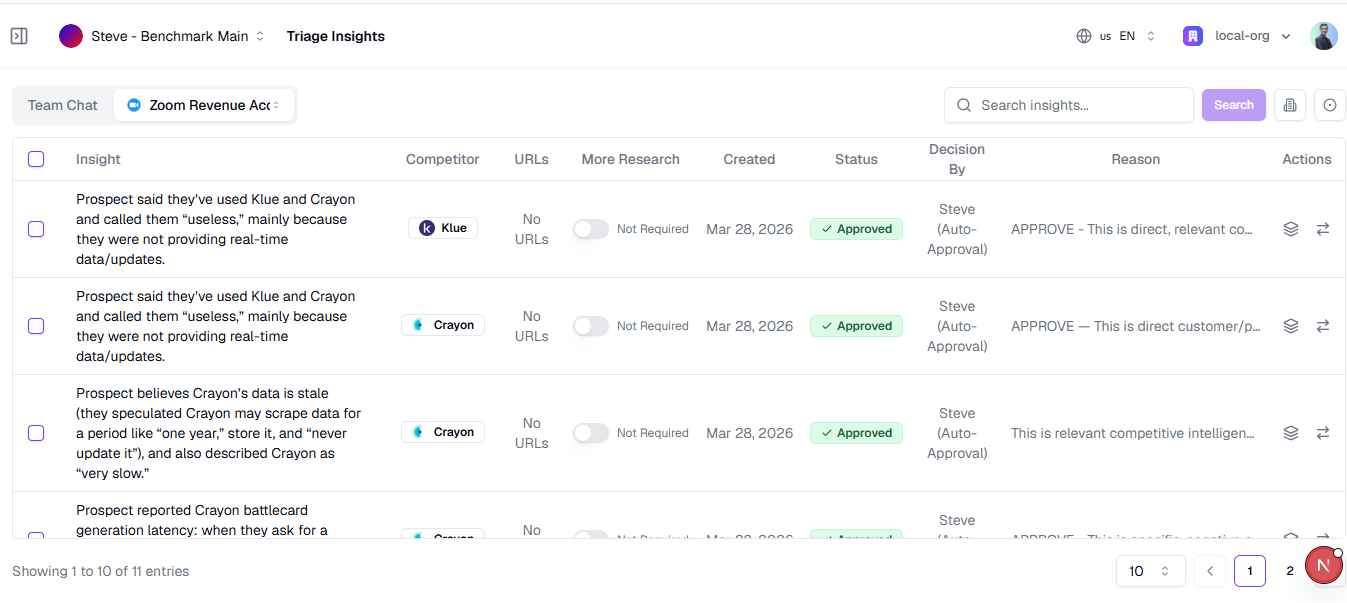Open the reason starting 'APPROVE - This is direct, relevant'
Image resolution: width=1347 pixels, height=603 pixels.
(x=1132, y=229)
